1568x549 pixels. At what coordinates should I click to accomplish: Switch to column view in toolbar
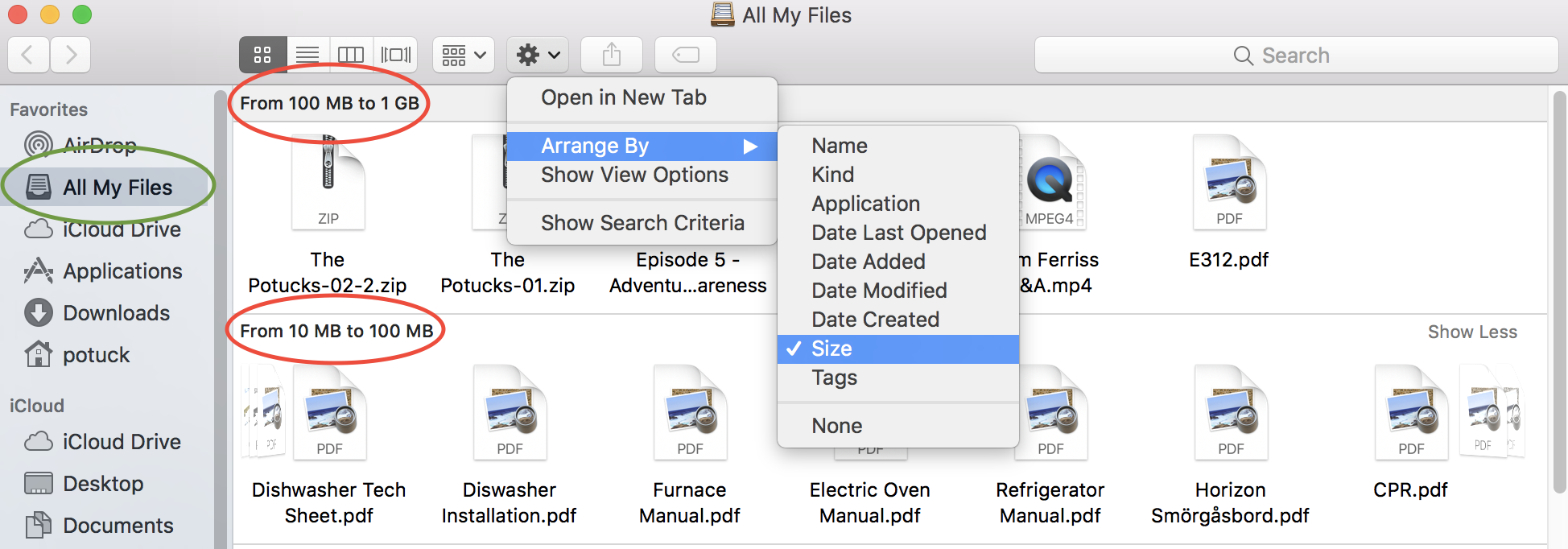tap(351, 55)
